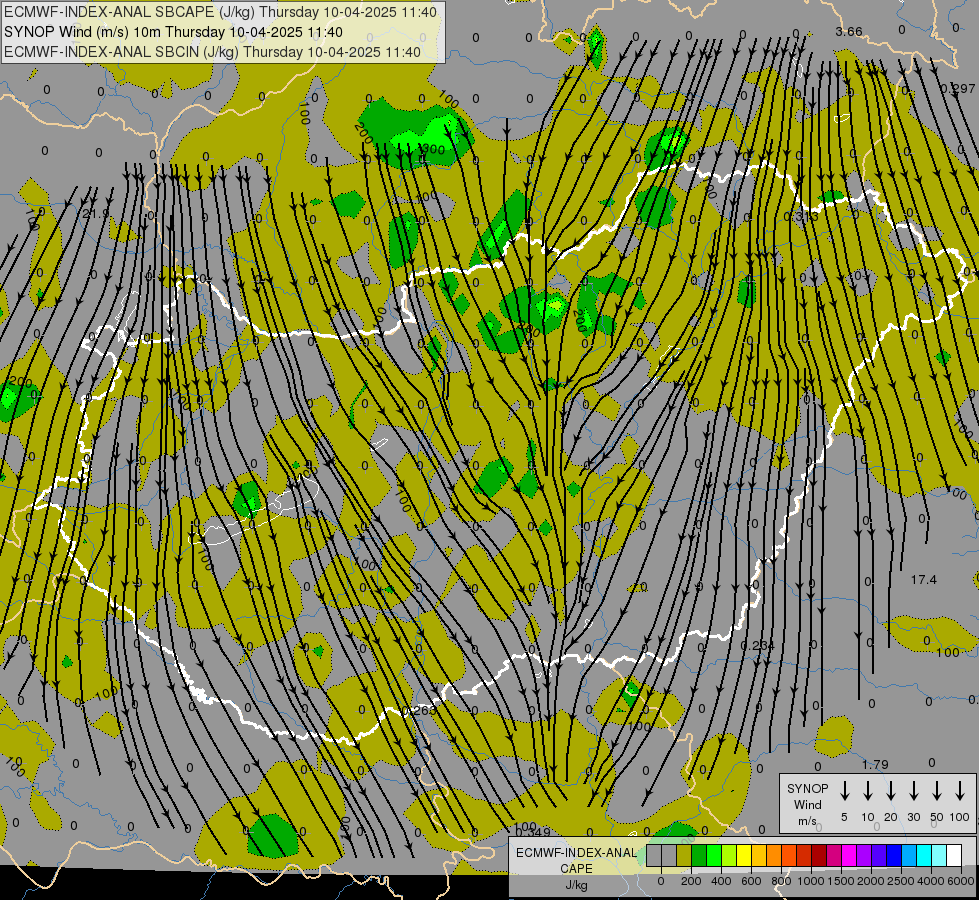
Task: Pick the dark green CAPE legend swatch
Action: coord(699,855)
